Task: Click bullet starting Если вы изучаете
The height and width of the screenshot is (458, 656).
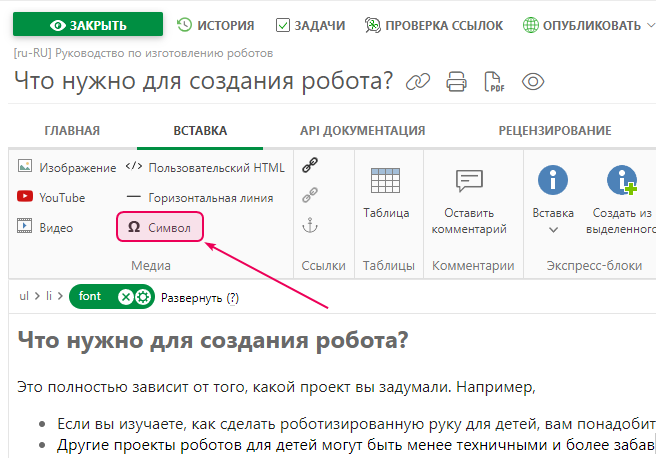Action: pyautogui.click(x=356, y=424)
